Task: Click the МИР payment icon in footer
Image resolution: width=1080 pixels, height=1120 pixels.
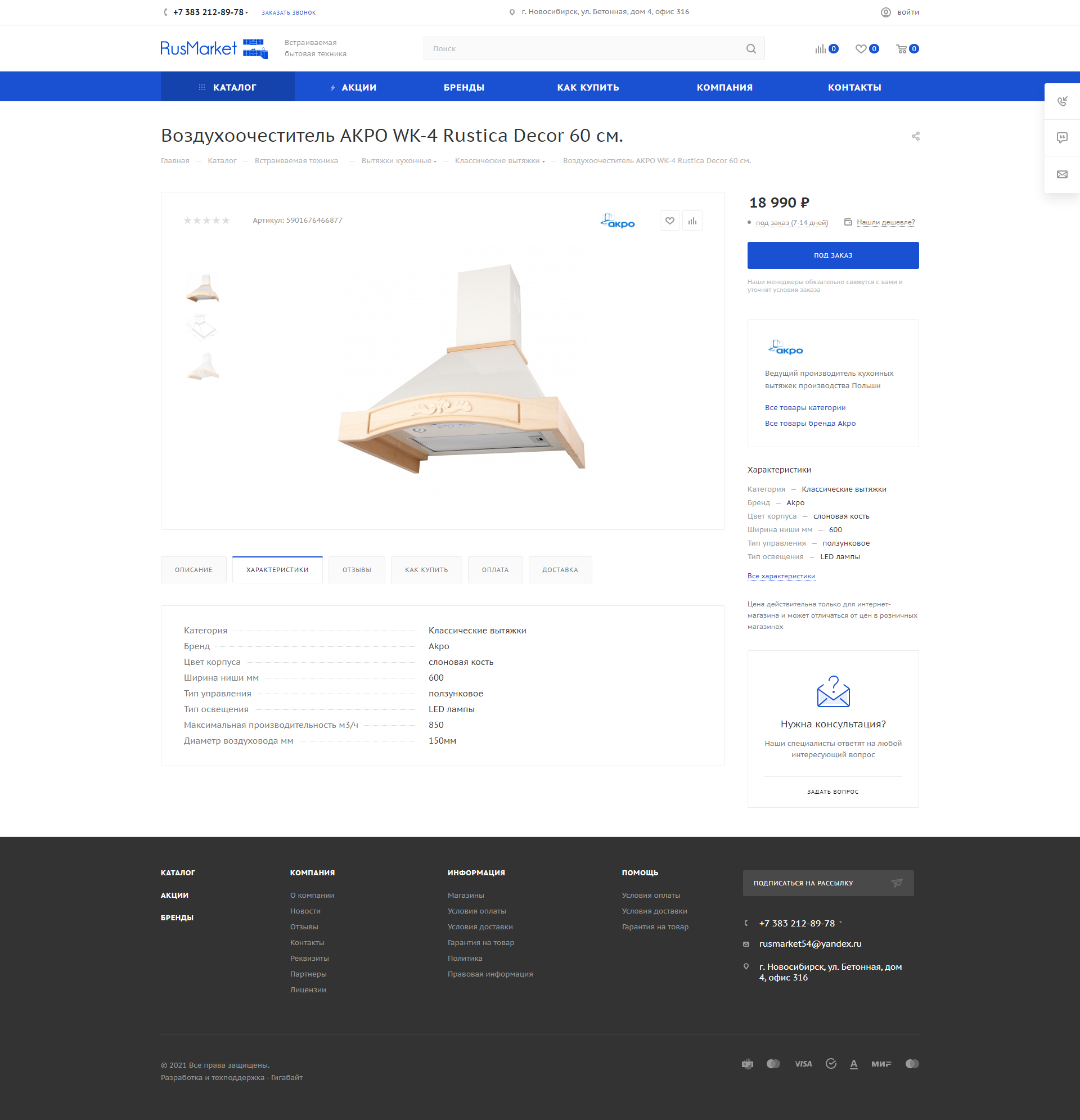Action: 880,1063
